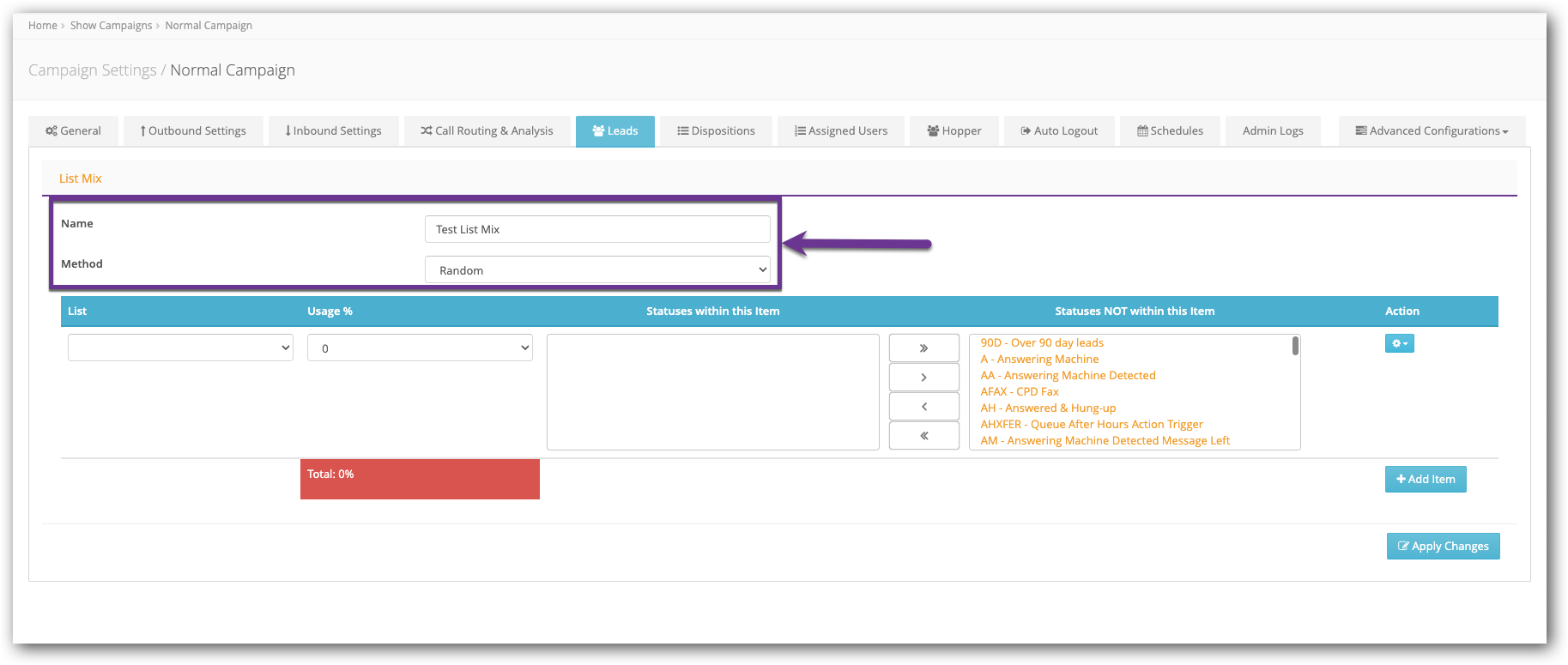The width and height of the screenshot is (1568, 665).
Task: Click the Apply Changes button
Action: coord(1443,546)
